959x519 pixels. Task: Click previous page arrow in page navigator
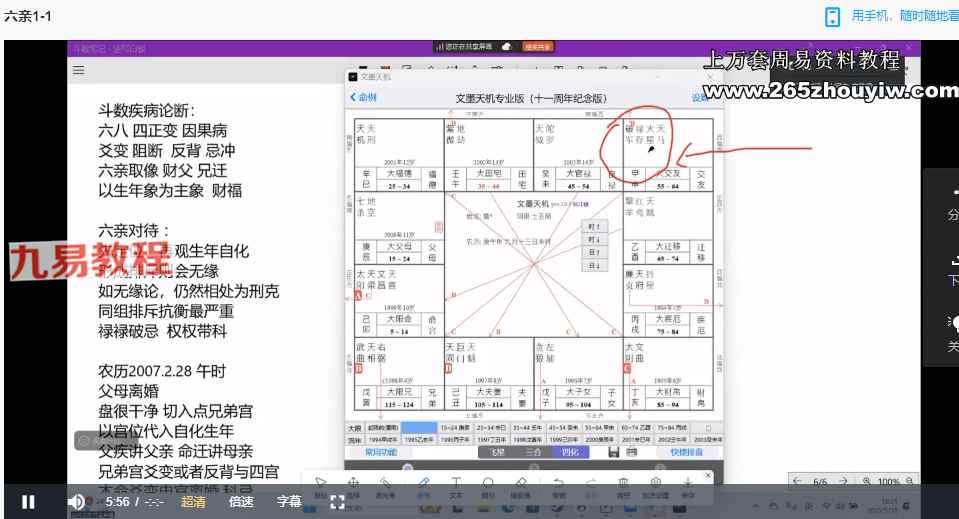pyautogui.click(x=796, y=481)
